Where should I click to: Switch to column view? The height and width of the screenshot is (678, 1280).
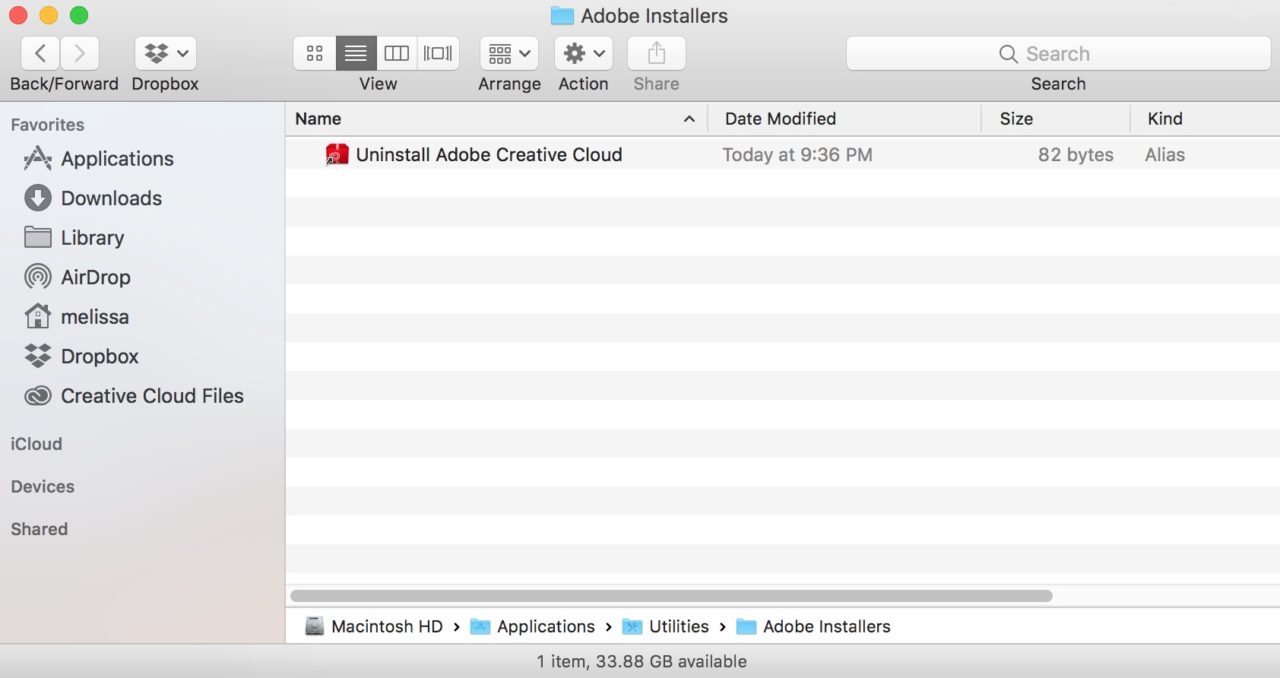(397, 53)
